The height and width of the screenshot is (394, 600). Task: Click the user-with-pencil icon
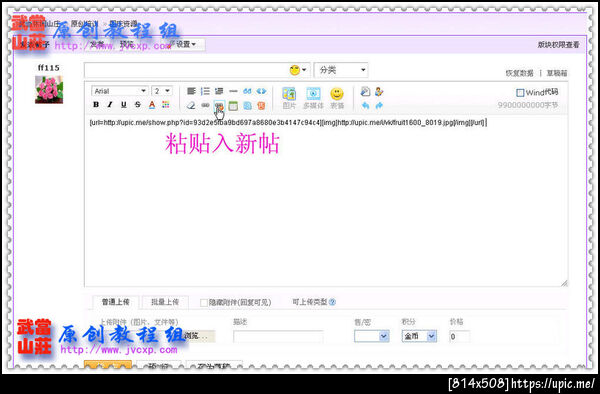pyautogui.click(x=379, y=91)
